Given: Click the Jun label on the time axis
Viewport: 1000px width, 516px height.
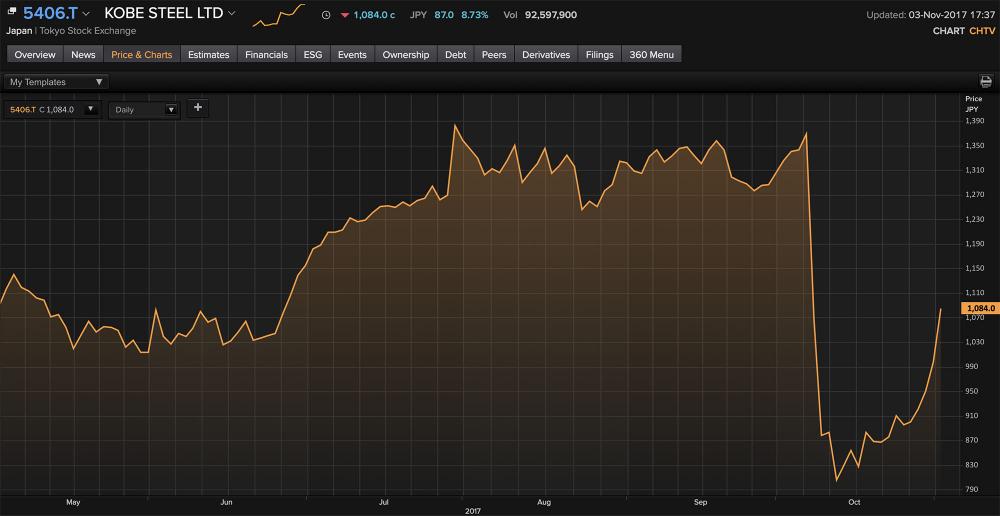Looking at the screenshot, I should 226,502.
